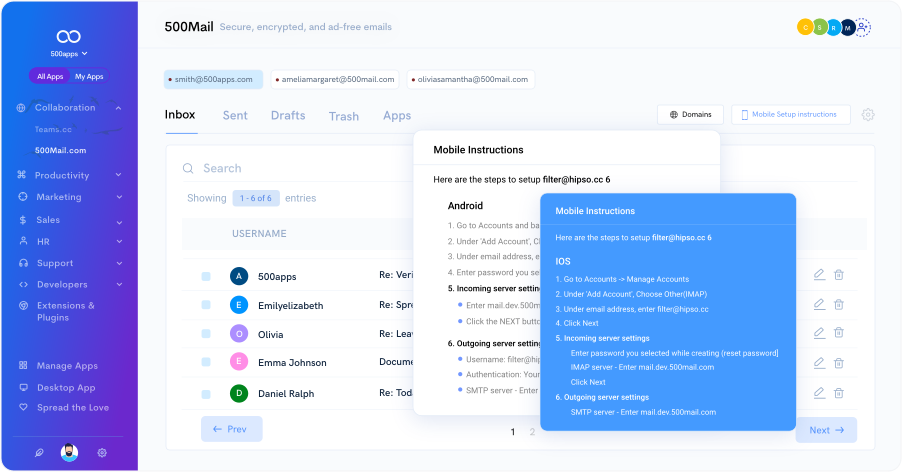The image size is (902, 472).
Task: Check the Olivia row checkbox
Action: pos(206,333)
